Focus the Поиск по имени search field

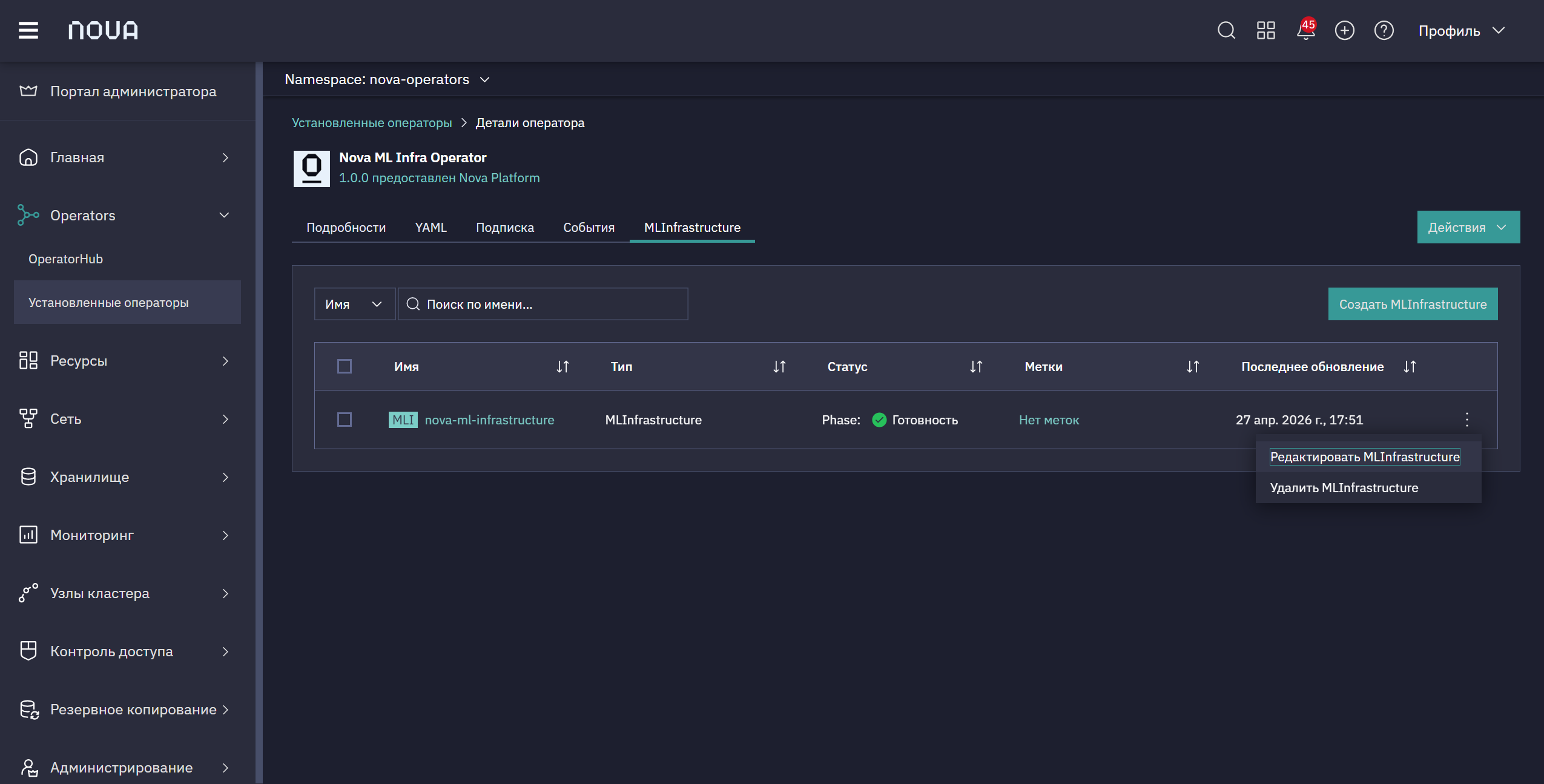(x=543, y=304)
